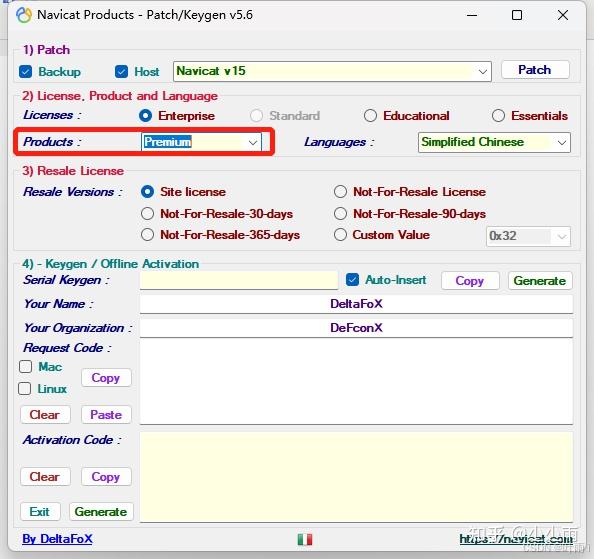
Task: Click the Your Organization field with DeFconX
Action: (x=356, y=328)
